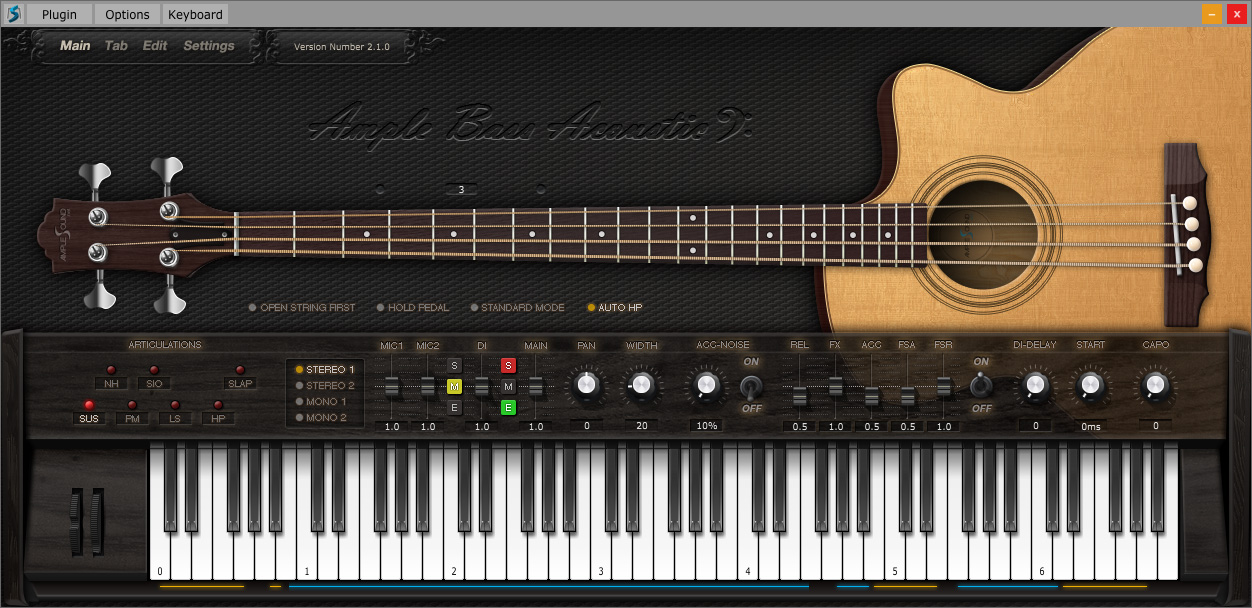Click the yellow M mute button

coord(454,386)
